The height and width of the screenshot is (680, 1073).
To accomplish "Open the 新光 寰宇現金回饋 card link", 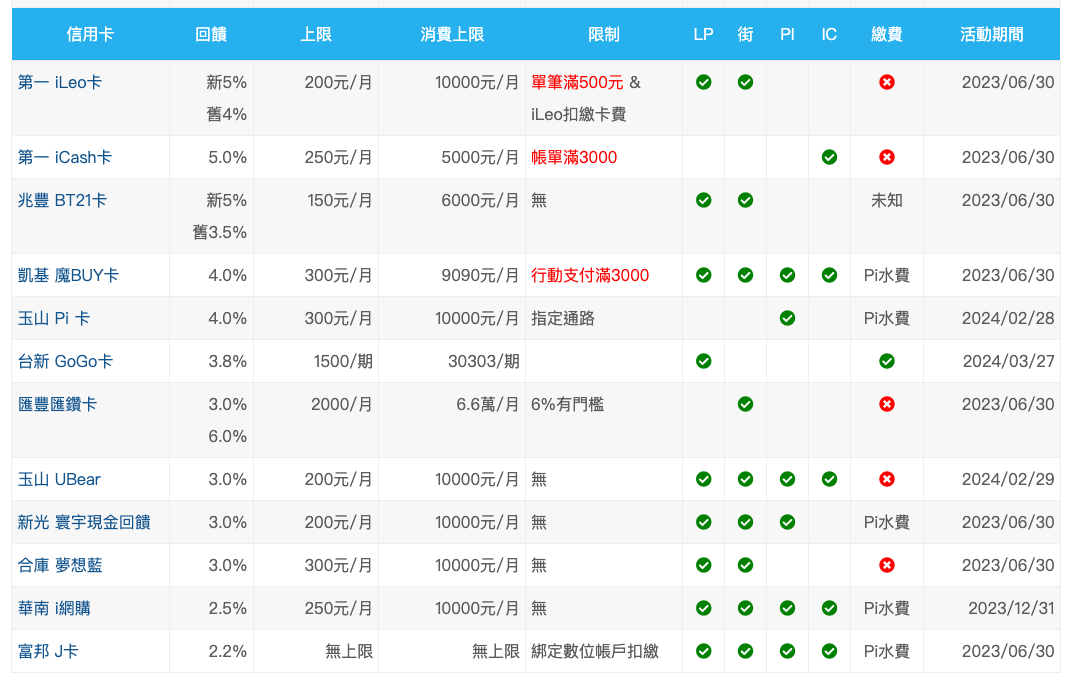I will coord(84,523).
